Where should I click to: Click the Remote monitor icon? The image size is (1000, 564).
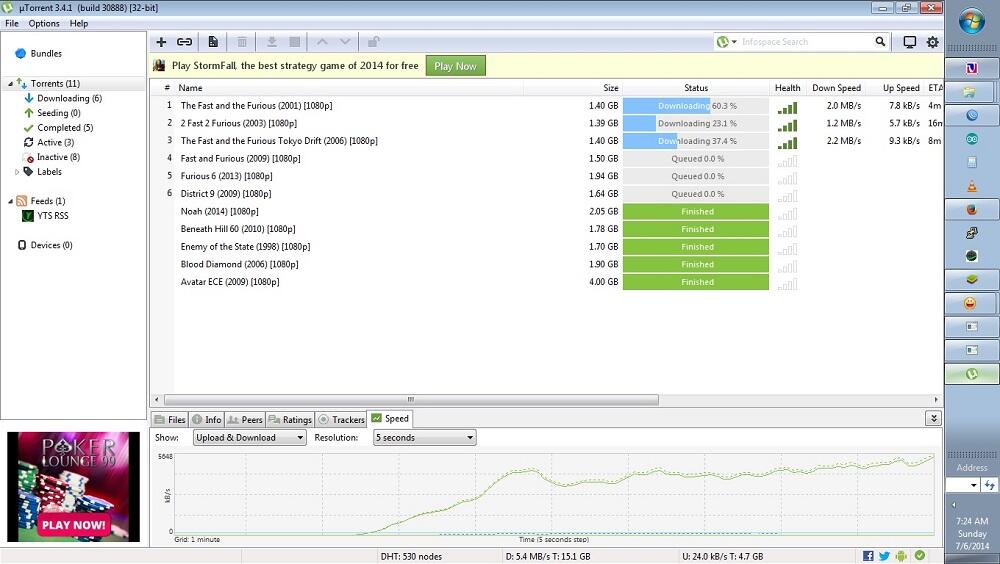(909, 42)
